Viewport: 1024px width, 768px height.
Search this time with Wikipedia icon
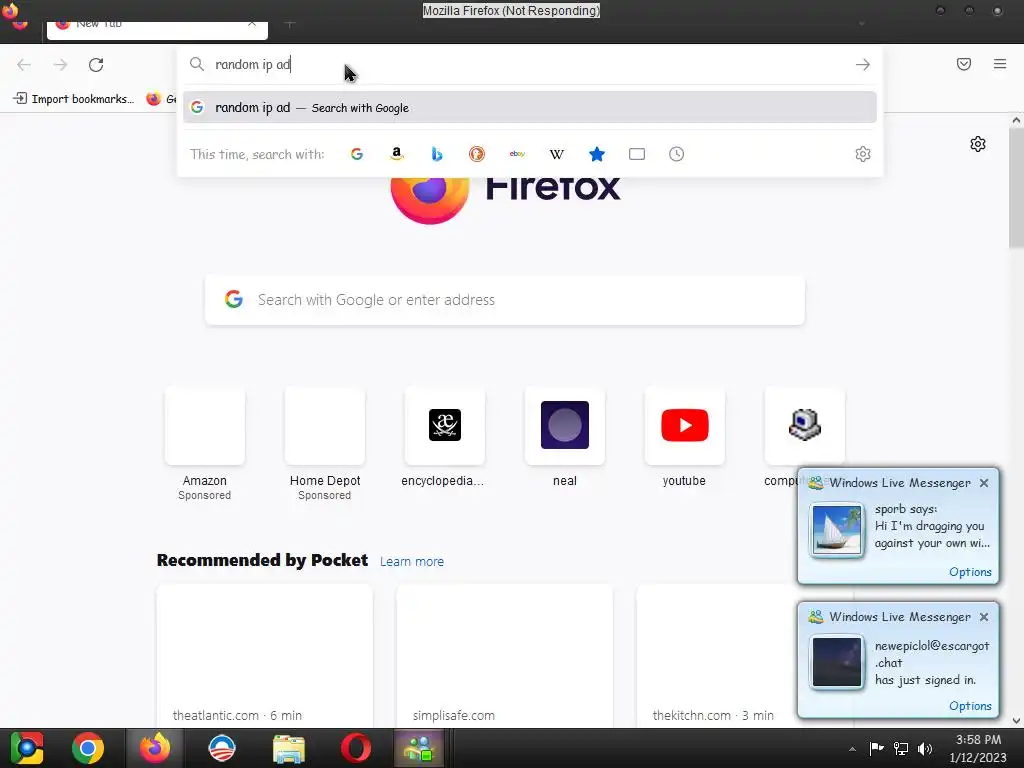click(x=557, y=154)
